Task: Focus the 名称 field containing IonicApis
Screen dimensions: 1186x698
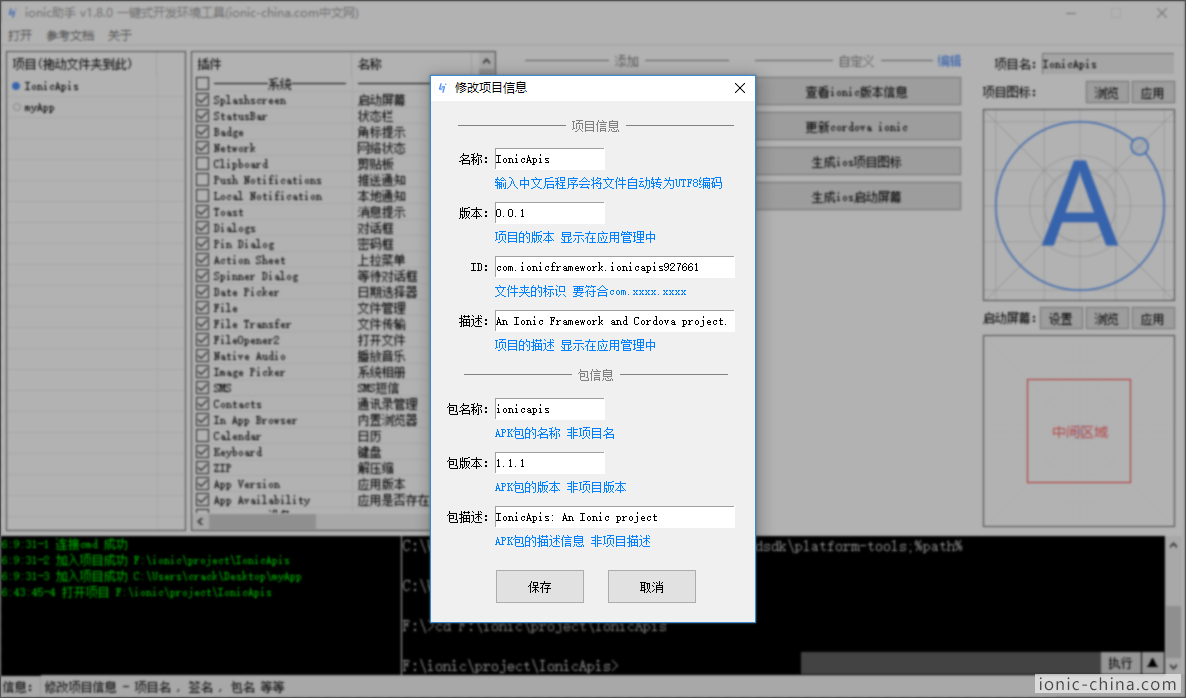Action: [550, 160]
